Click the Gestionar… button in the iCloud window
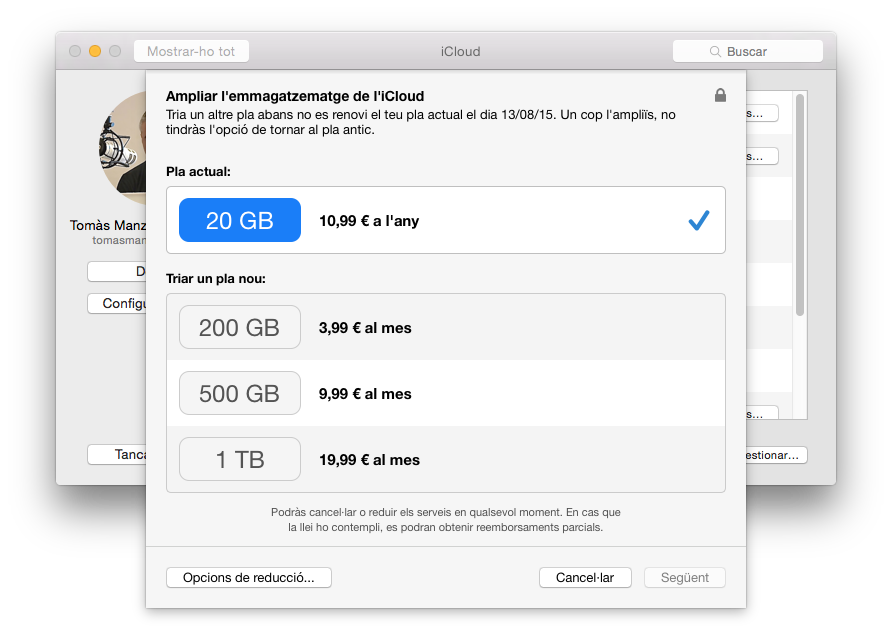The width and height of the screenshot is (892, 629). click(777, 455)
